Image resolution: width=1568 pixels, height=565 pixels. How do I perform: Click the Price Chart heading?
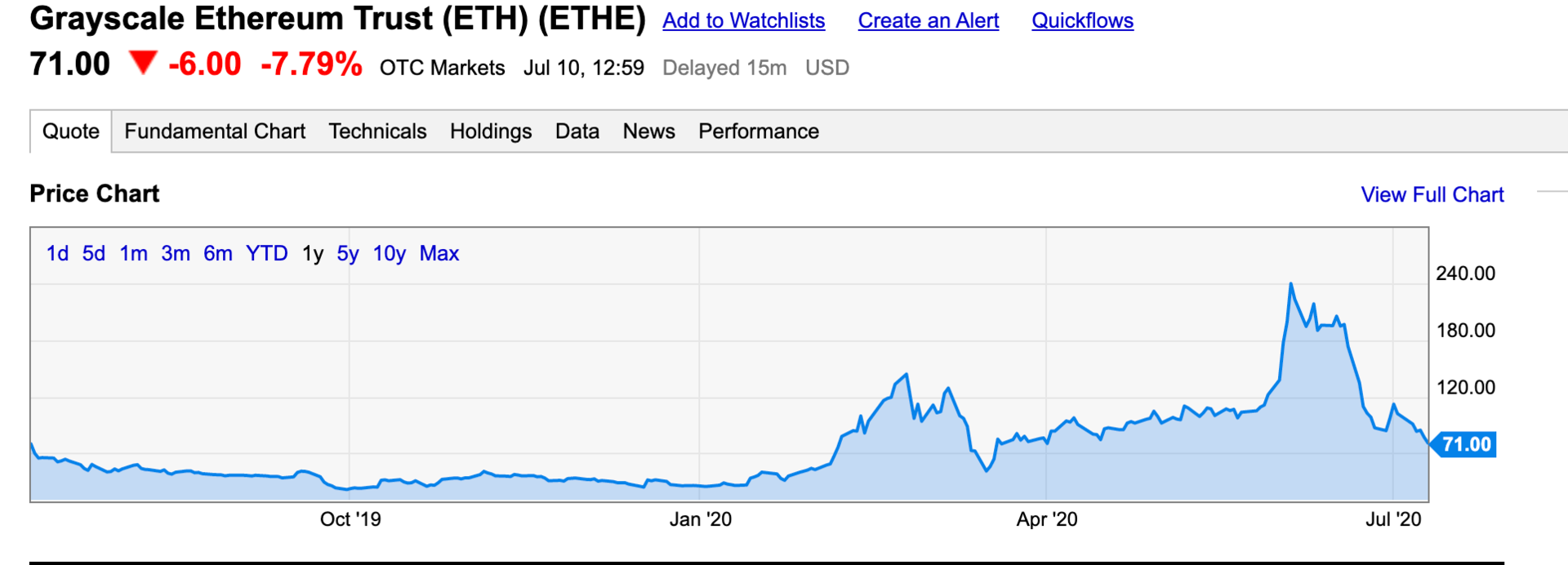click(x=95, y=194)
